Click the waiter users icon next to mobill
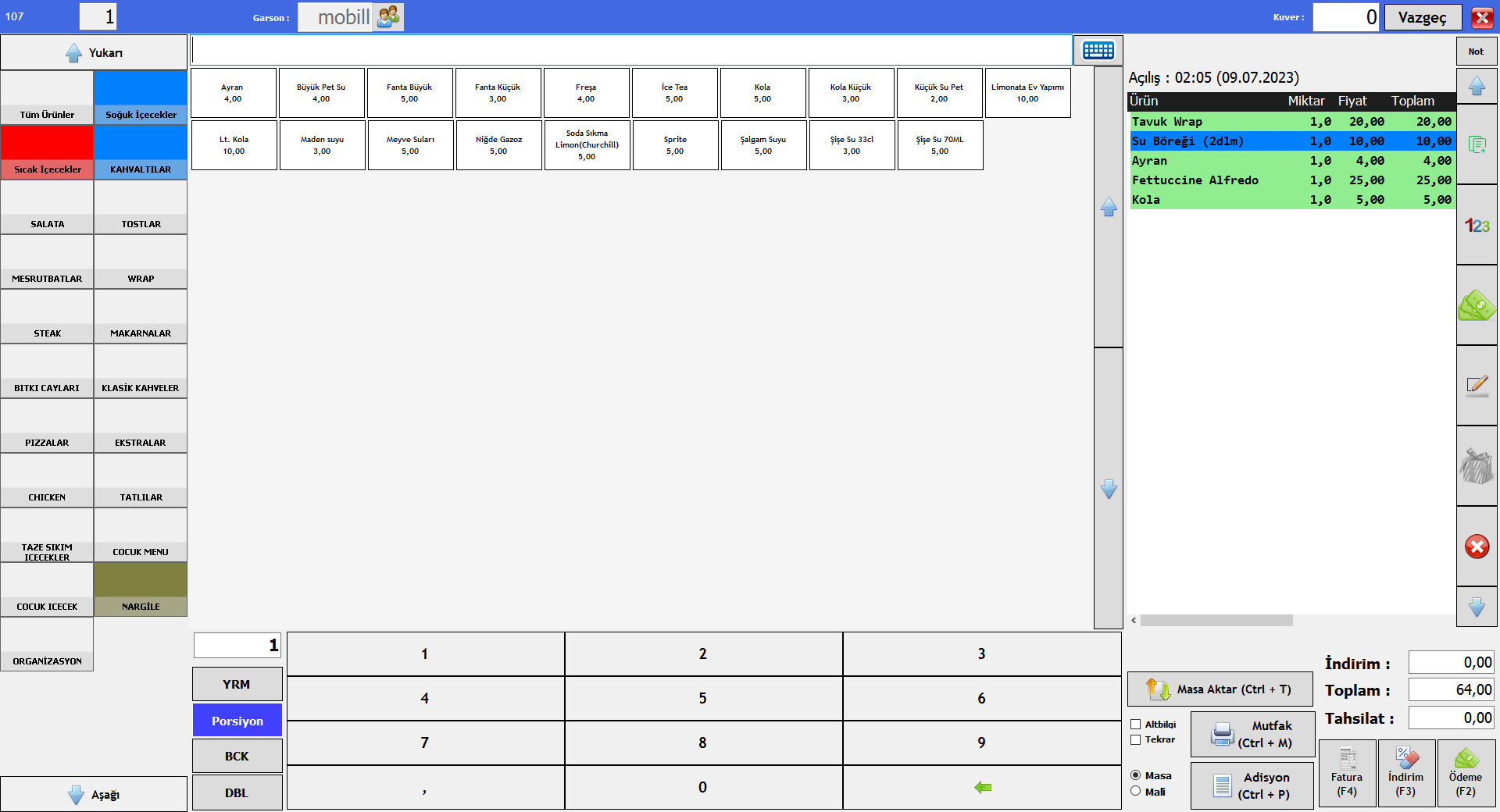Image resolution: width=1500 pixels, height=812 pixels. (x=387, y=16)
